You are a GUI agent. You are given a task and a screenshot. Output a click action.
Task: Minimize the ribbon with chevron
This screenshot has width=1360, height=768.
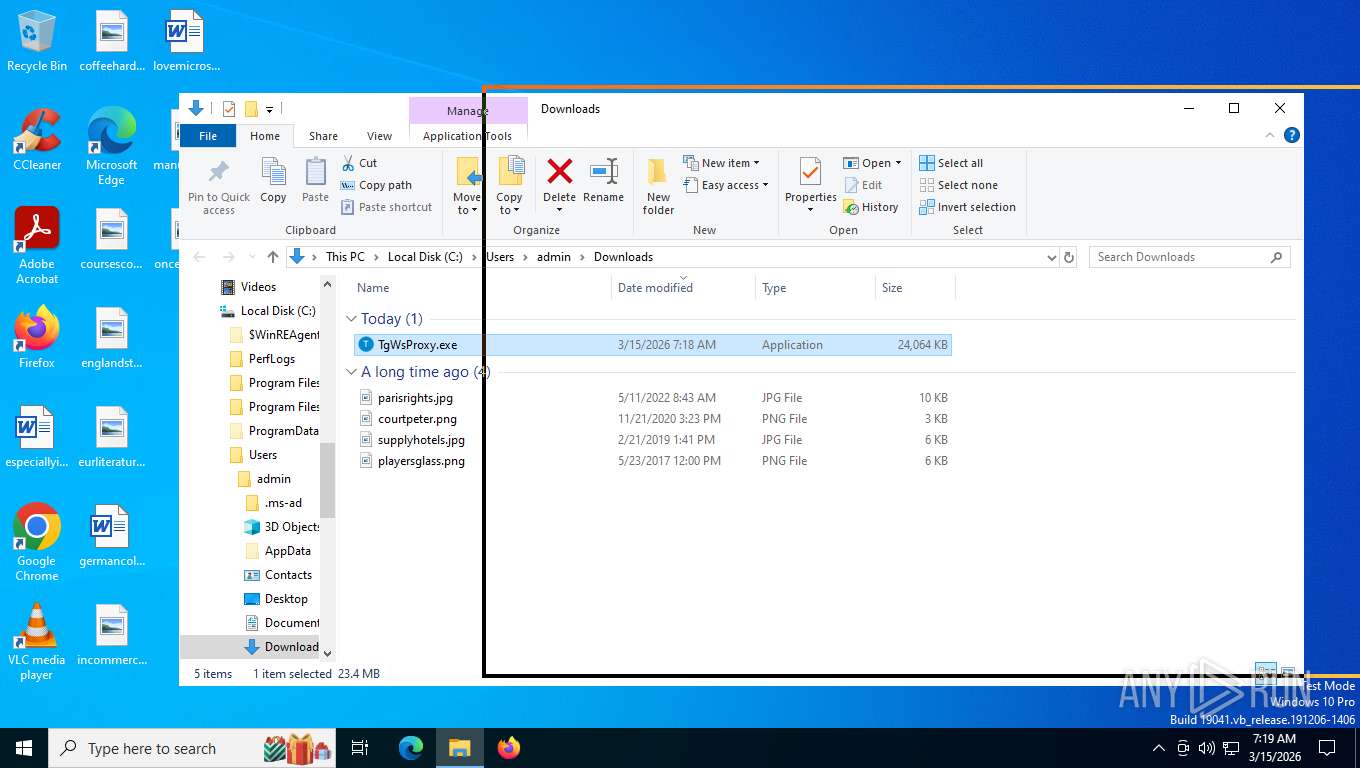[x=1271, y=135]
